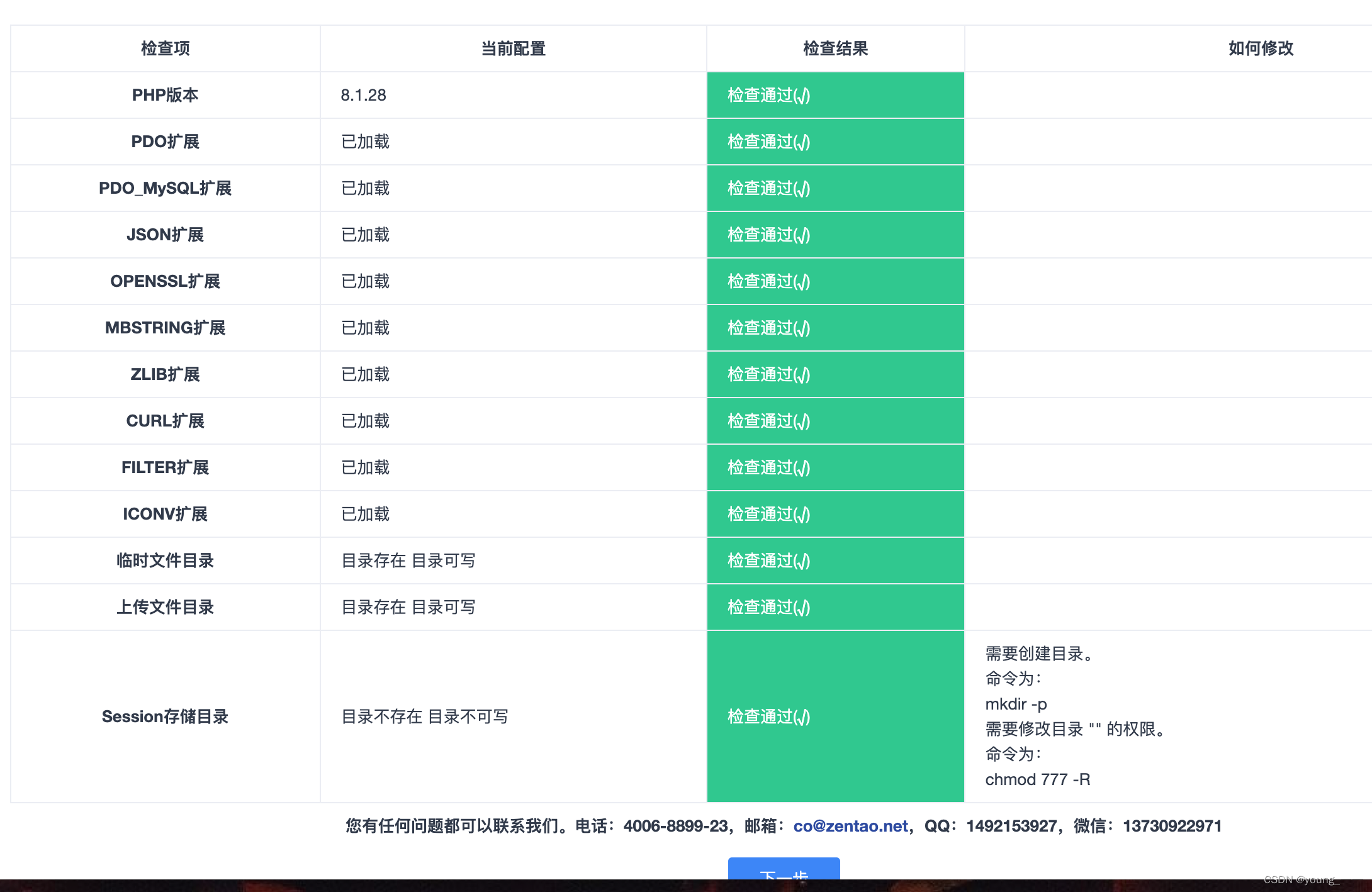The image size is (1372, 892).
Task: Click green pass cell for PDO_MySQL扩展
Action: 835,188
